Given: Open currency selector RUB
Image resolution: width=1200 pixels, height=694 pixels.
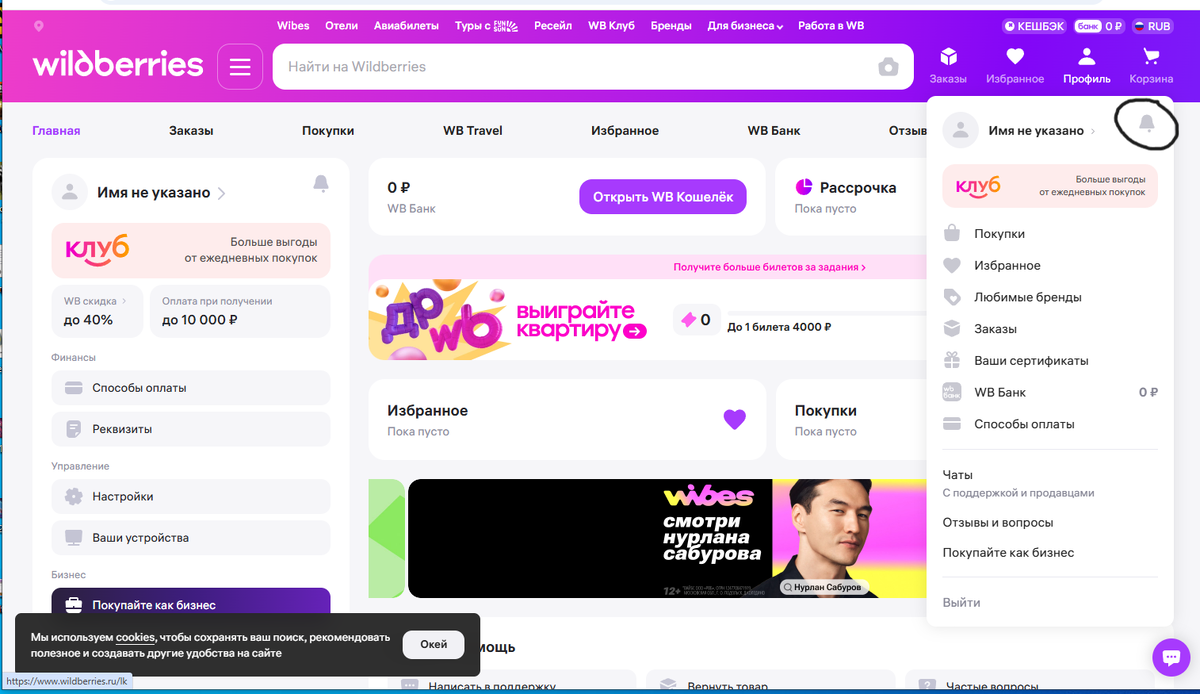Looking at the screenshot, I should (x=1154, y=26).
